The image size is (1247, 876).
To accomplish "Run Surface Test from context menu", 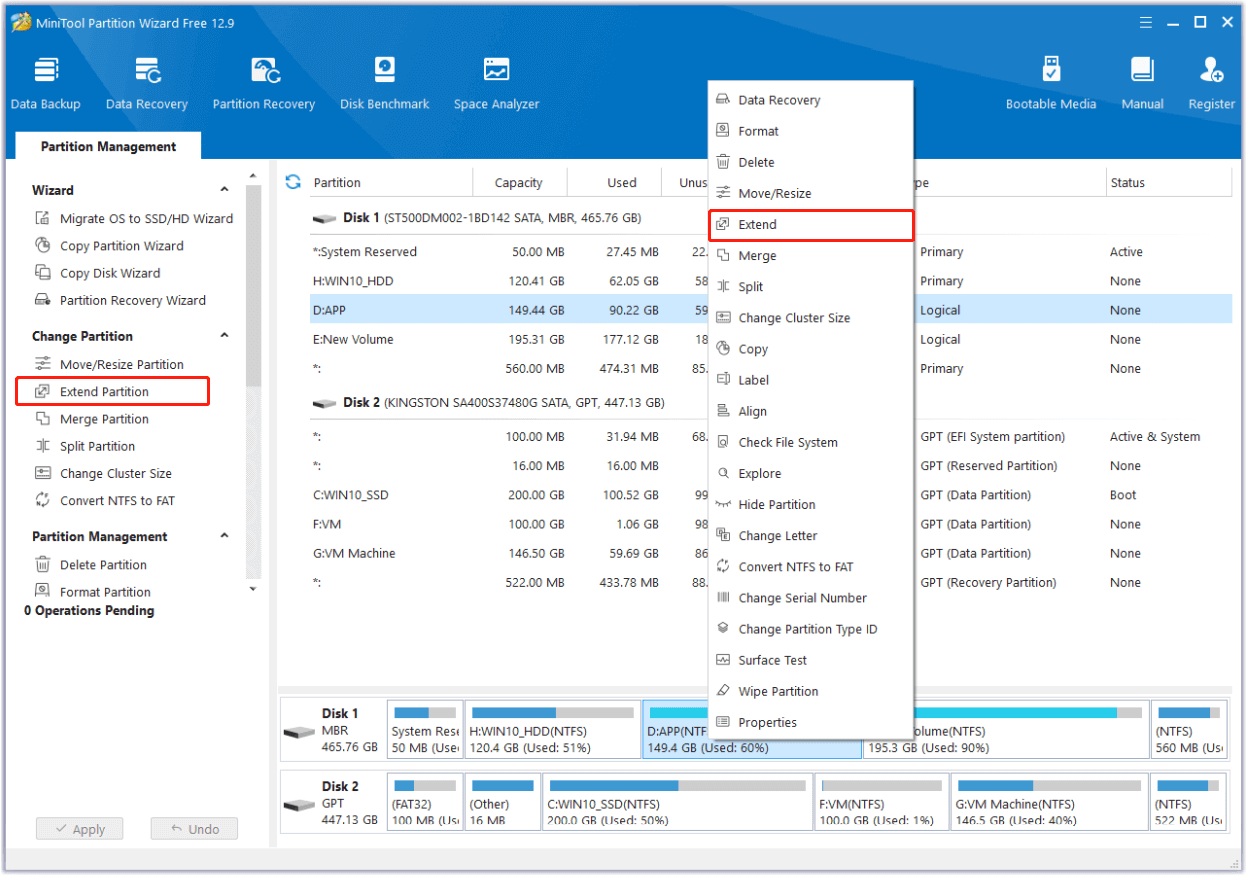I will pos(811,660).
